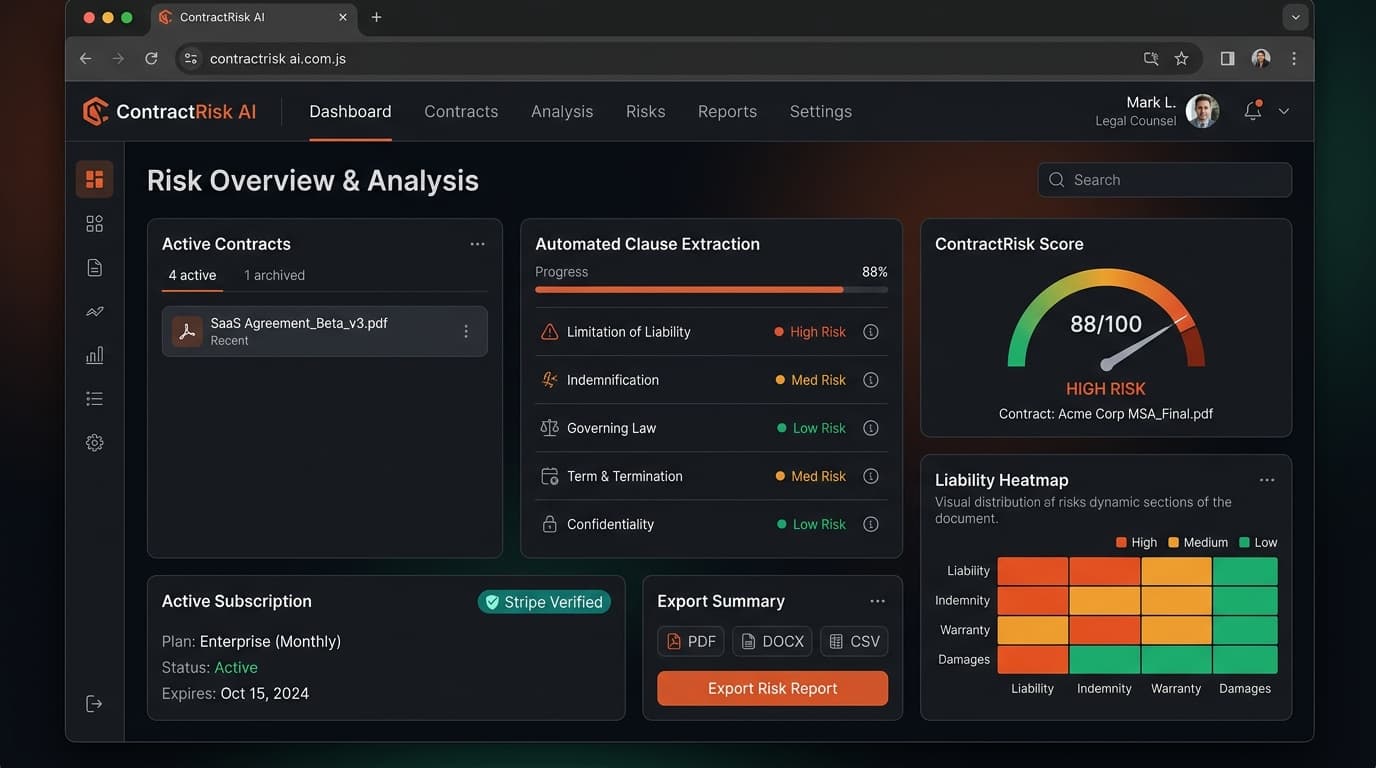This screenshot has width=1376, height=768.
Task: Click the info icon for Limitation of Liability
Action: click(x=871, y=332)
